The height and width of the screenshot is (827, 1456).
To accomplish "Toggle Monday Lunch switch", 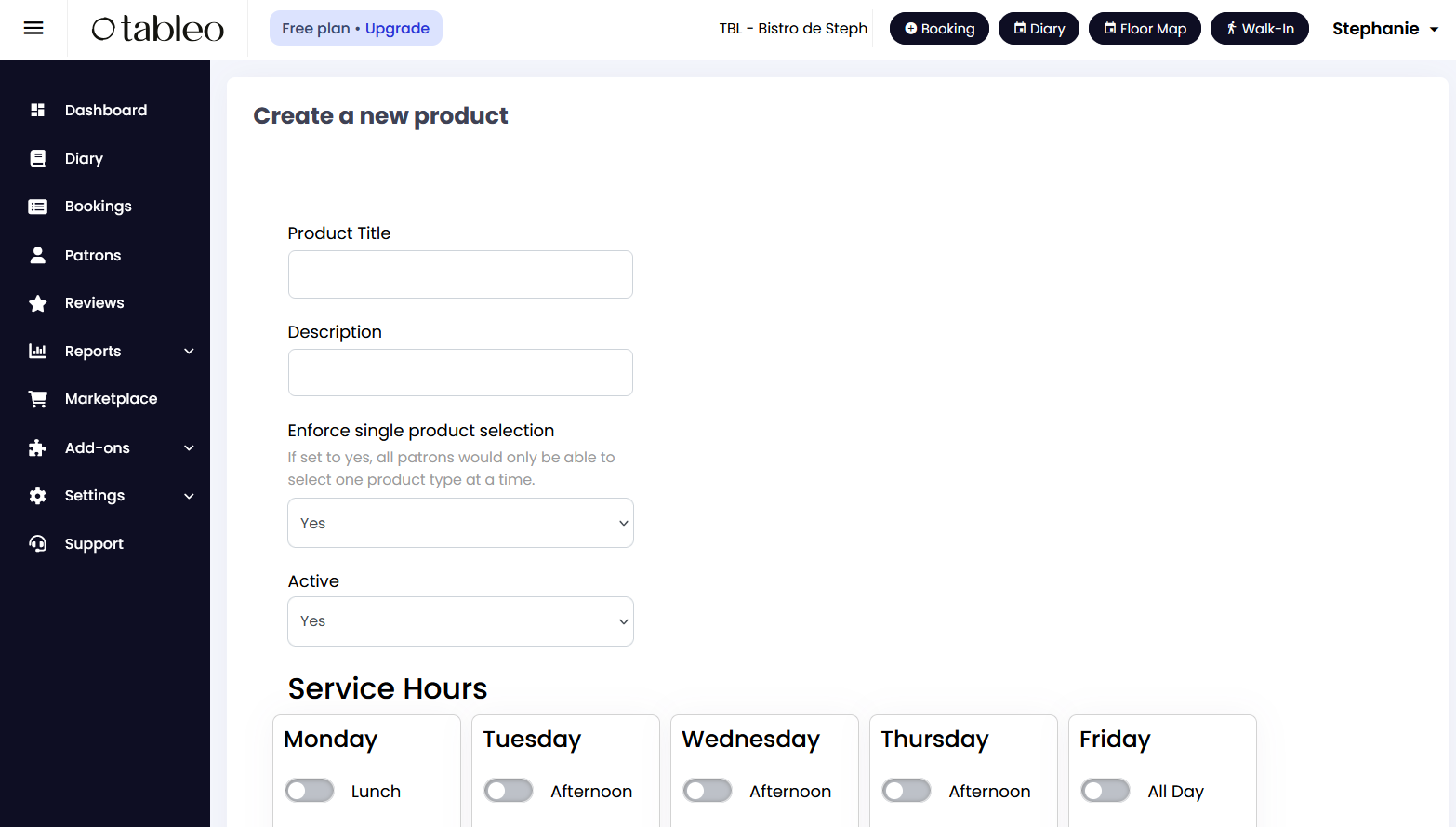I will tap(310, 791).
